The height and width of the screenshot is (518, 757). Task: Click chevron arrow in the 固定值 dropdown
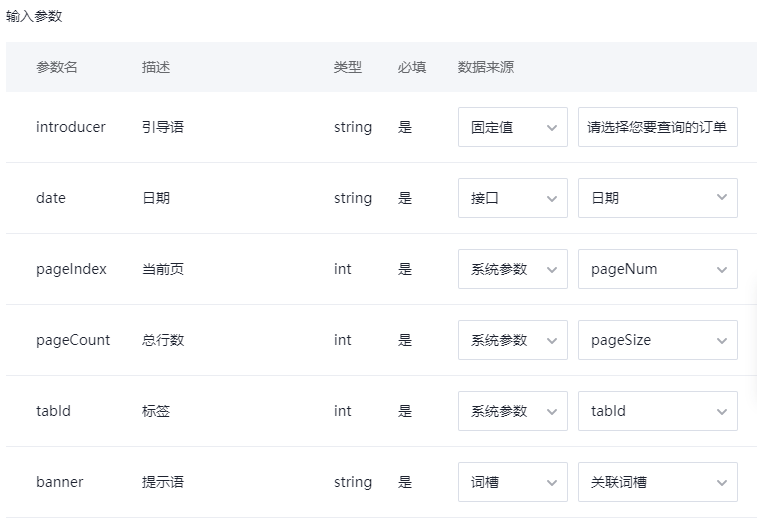coord(552,128)
